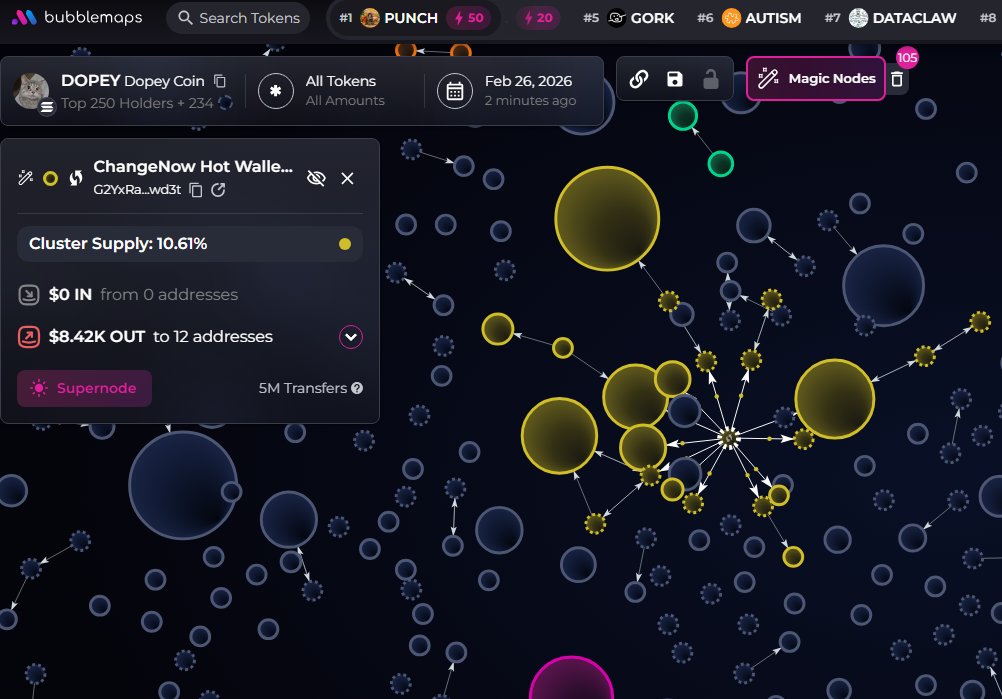Click the Supernode button
The width and height of the screenshot is (1002, 699).
[x=84, y=388]
